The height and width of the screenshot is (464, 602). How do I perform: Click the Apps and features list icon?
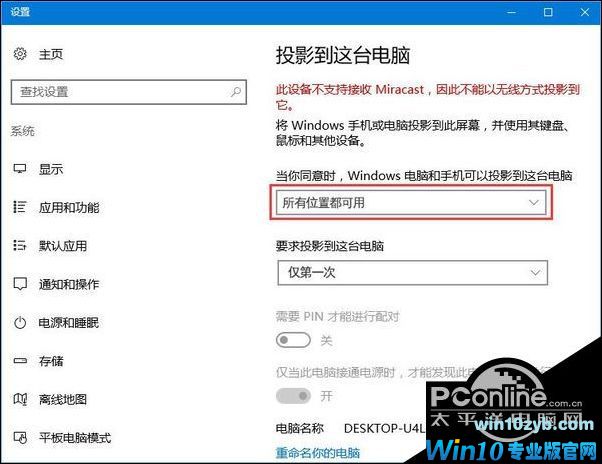(x=20, y=207)
